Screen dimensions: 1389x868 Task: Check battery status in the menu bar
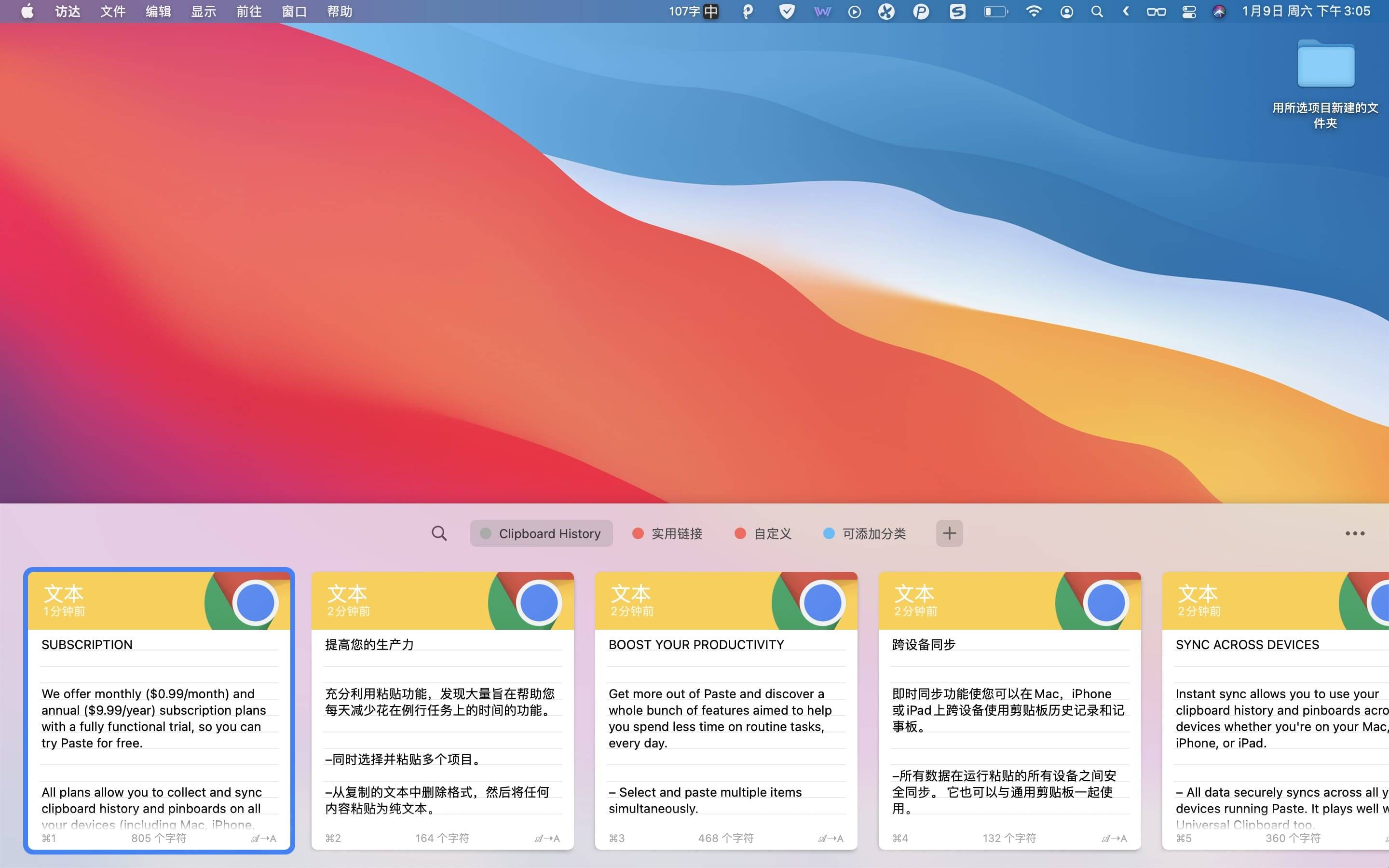(996, 11)
